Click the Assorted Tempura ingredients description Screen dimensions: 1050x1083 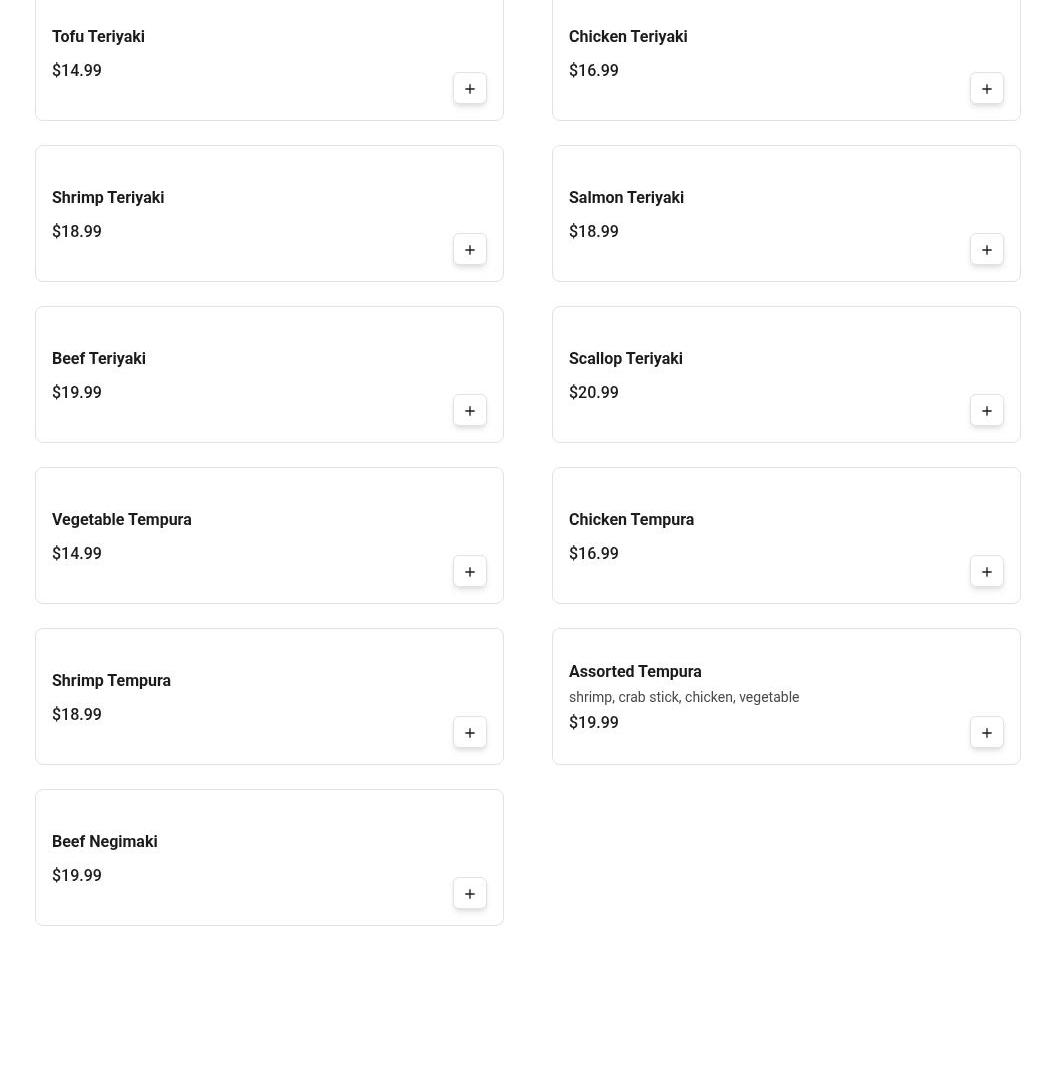point(684,697)
